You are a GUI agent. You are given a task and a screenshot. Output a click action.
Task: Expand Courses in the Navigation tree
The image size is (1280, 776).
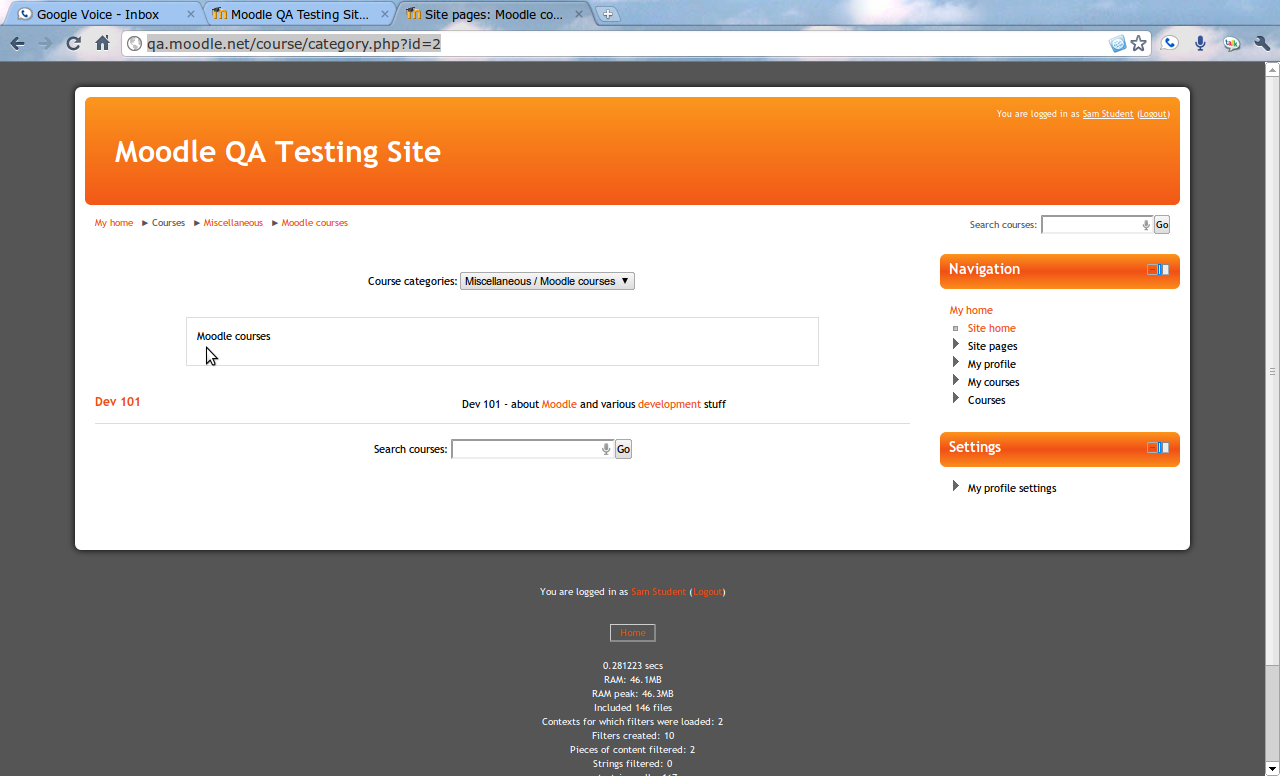coord(956,399)
